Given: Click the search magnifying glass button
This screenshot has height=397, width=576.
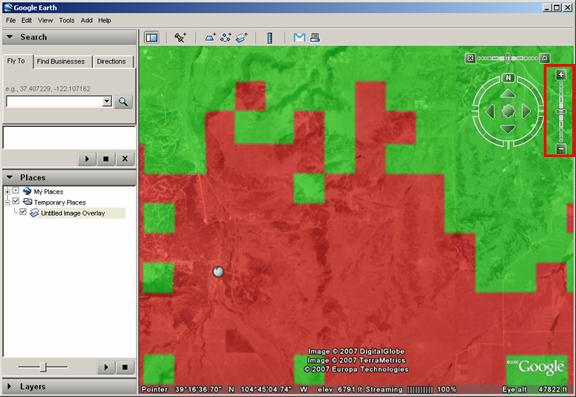Looking at the screenshot, I should click(123, 102).
